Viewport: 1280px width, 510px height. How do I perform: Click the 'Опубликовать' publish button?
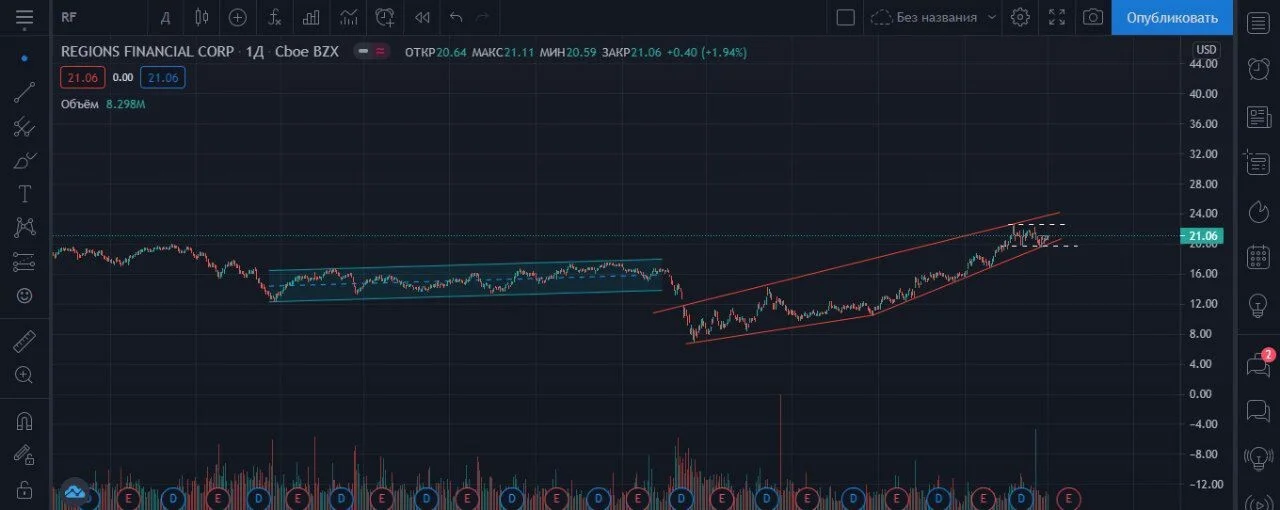1172,17
